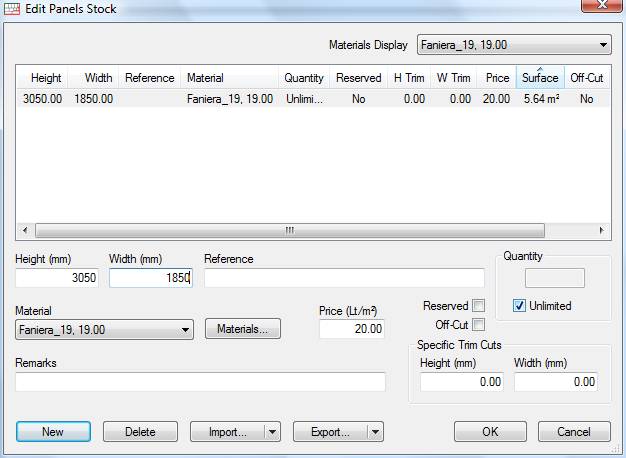Click the horizontal scrollbar left arrow
This screenshot has height=458, width=626.
pos(25,230)
